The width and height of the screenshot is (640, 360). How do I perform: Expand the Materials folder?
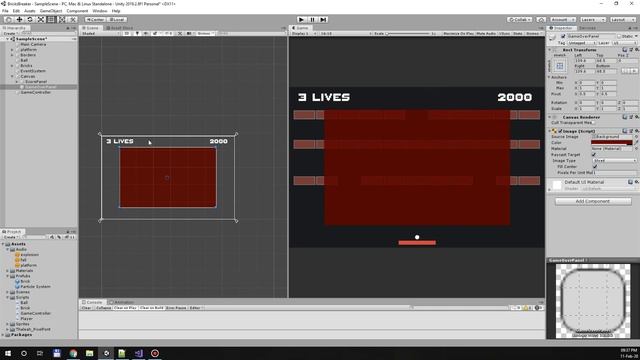pyautogui.click(x=7, y=270)
